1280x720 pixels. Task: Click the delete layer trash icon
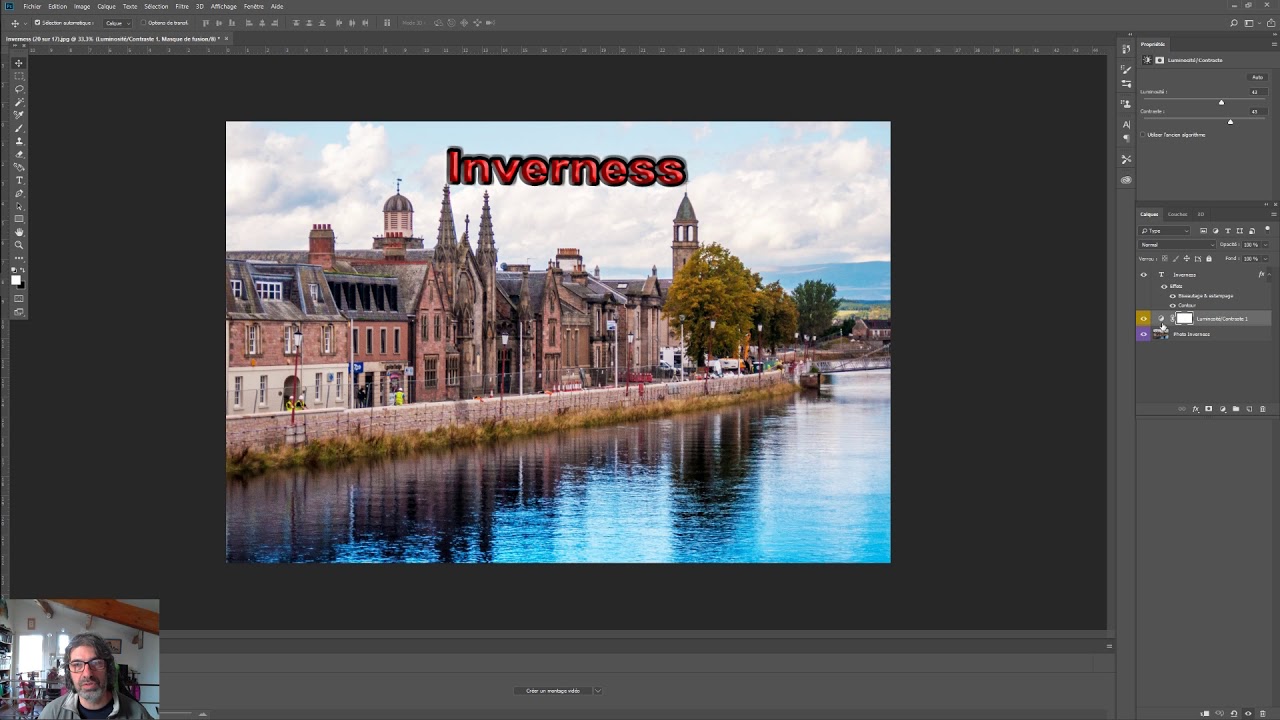1262,409
